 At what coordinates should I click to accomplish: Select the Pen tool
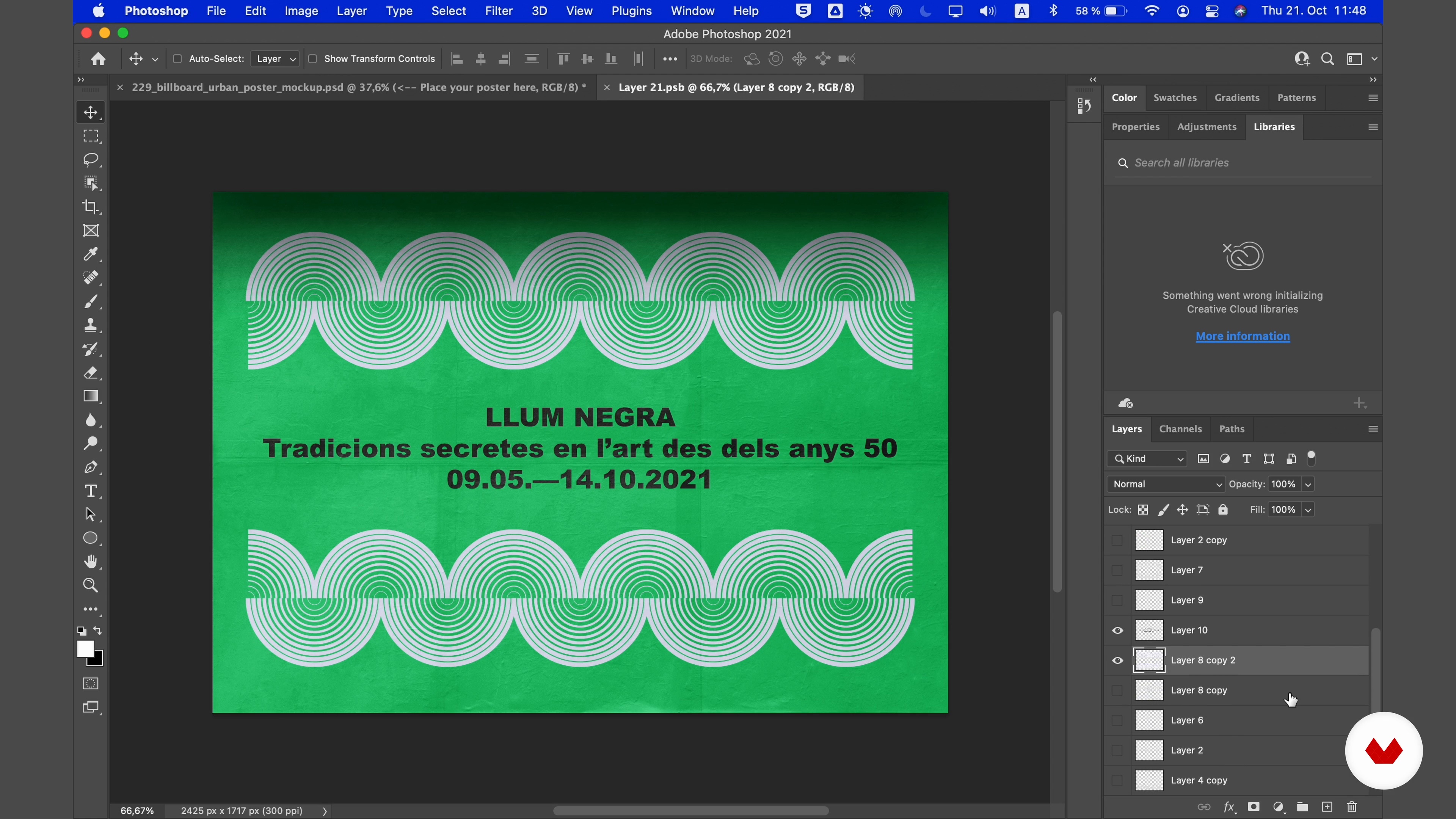point(91,468)
